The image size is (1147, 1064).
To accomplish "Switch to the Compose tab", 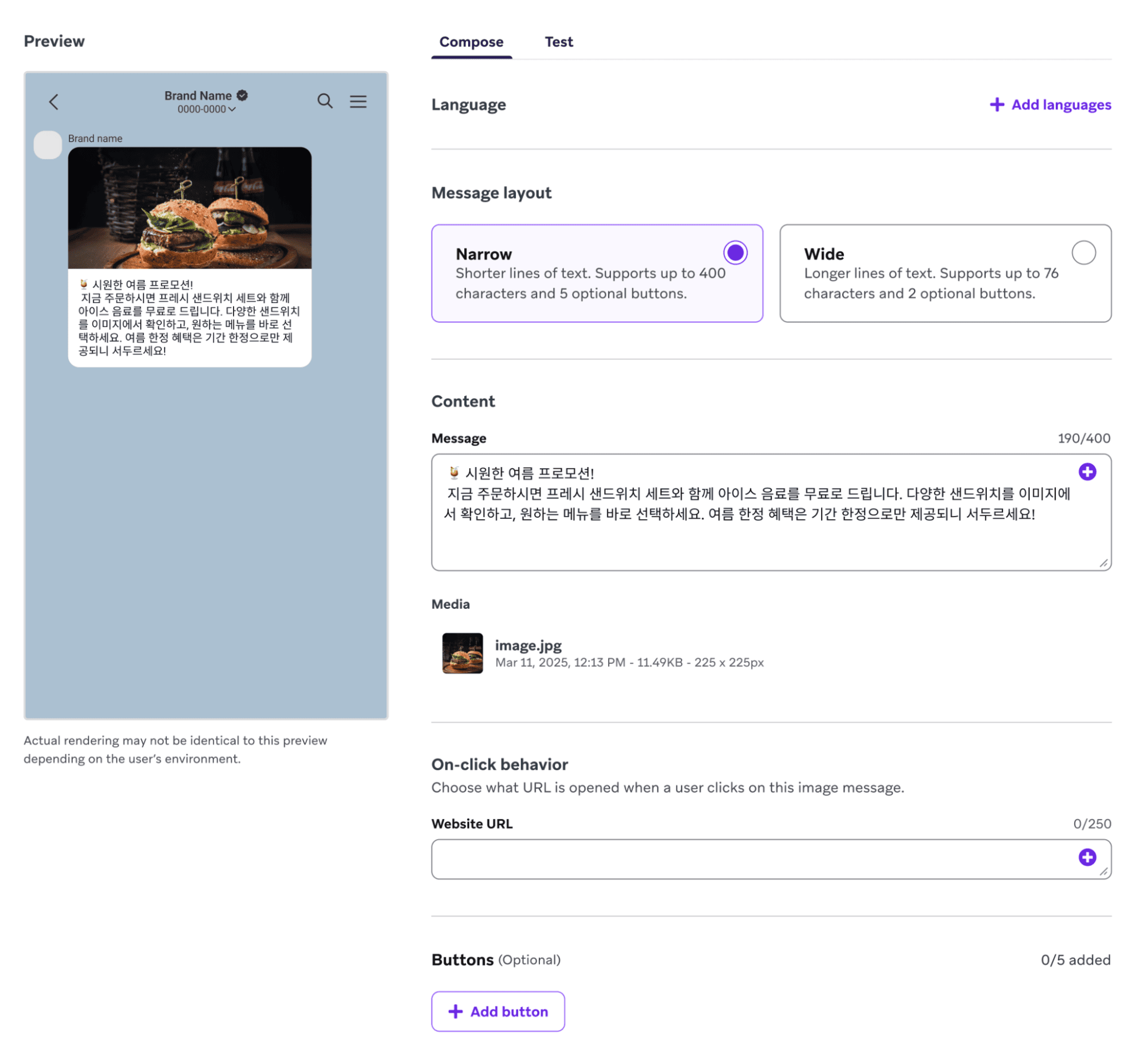I will (x=471, y=41).
